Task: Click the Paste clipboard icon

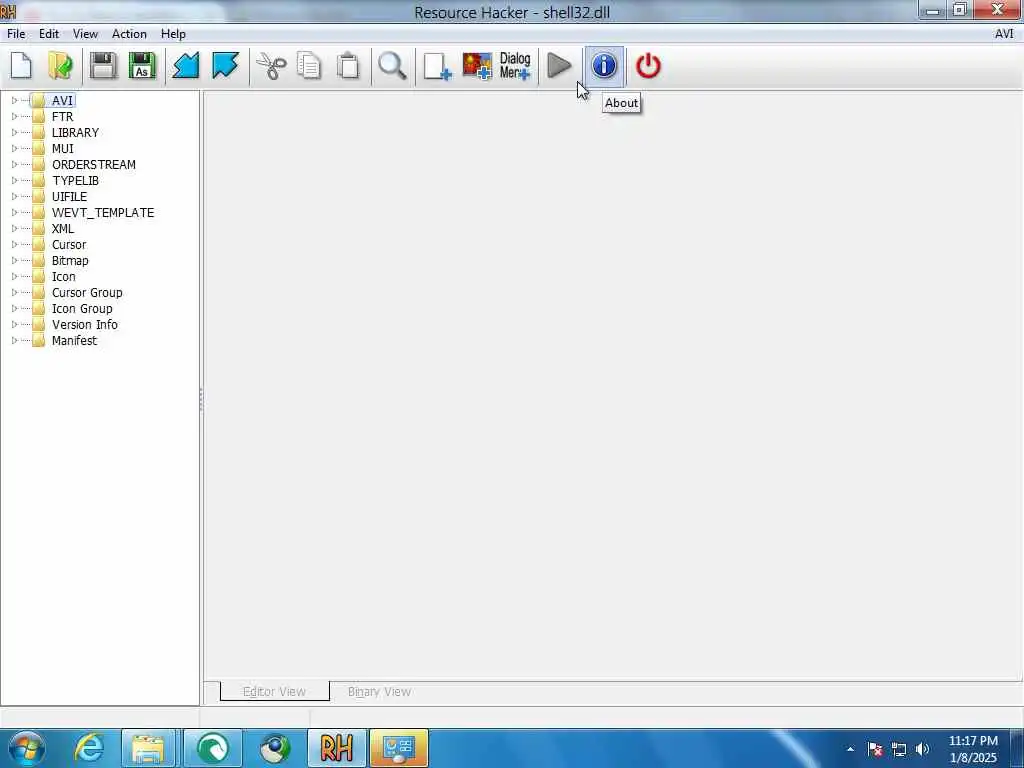Action: coord(348,66)
